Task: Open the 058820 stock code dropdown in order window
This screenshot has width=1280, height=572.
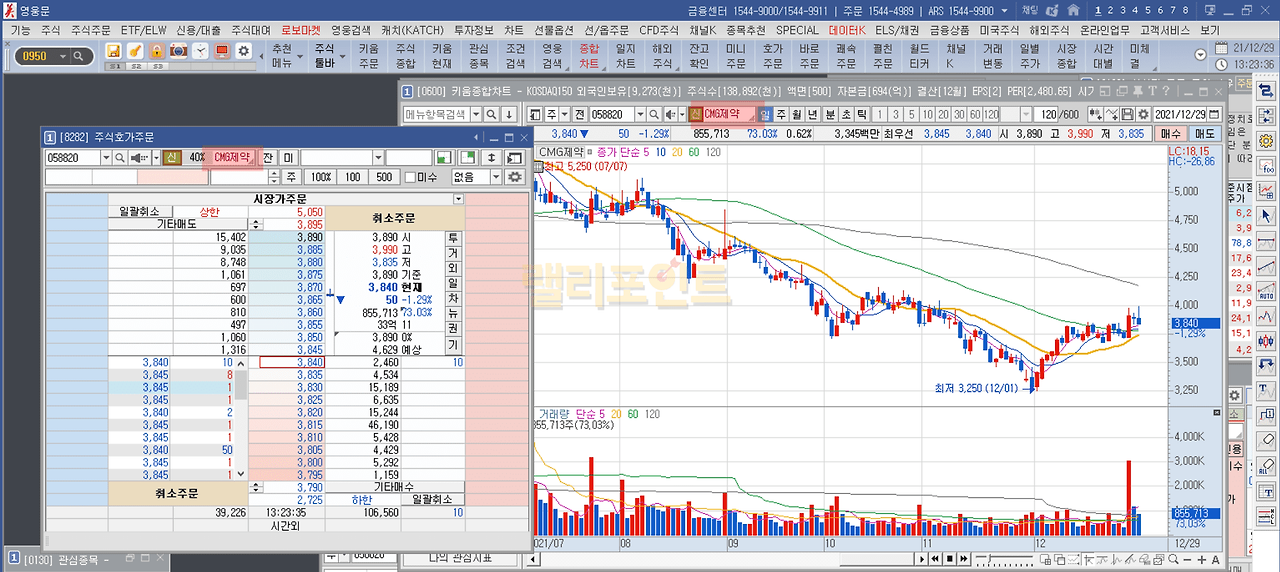Action: click(106, 158)
